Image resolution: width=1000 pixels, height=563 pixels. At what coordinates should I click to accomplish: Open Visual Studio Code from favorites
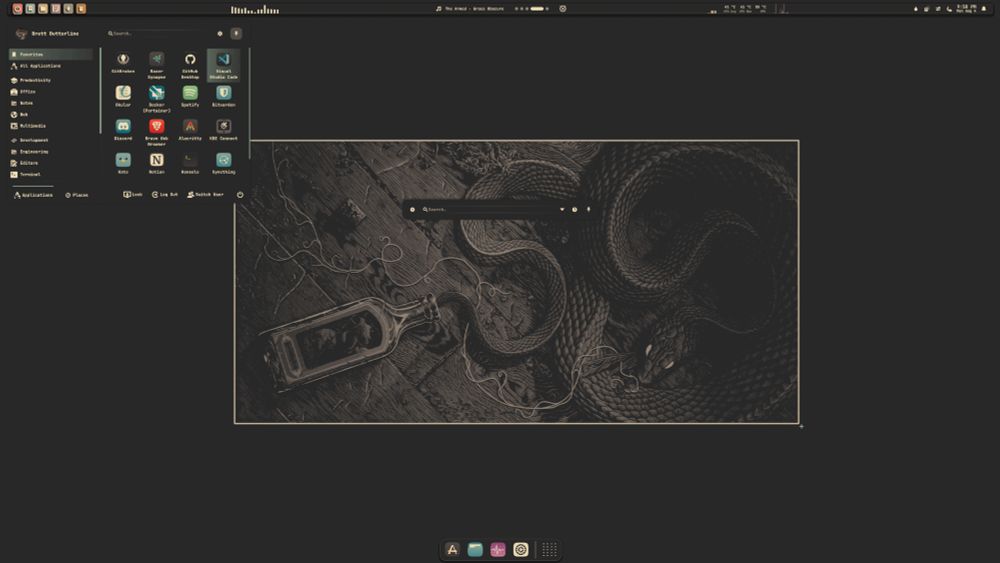(223, 61)
